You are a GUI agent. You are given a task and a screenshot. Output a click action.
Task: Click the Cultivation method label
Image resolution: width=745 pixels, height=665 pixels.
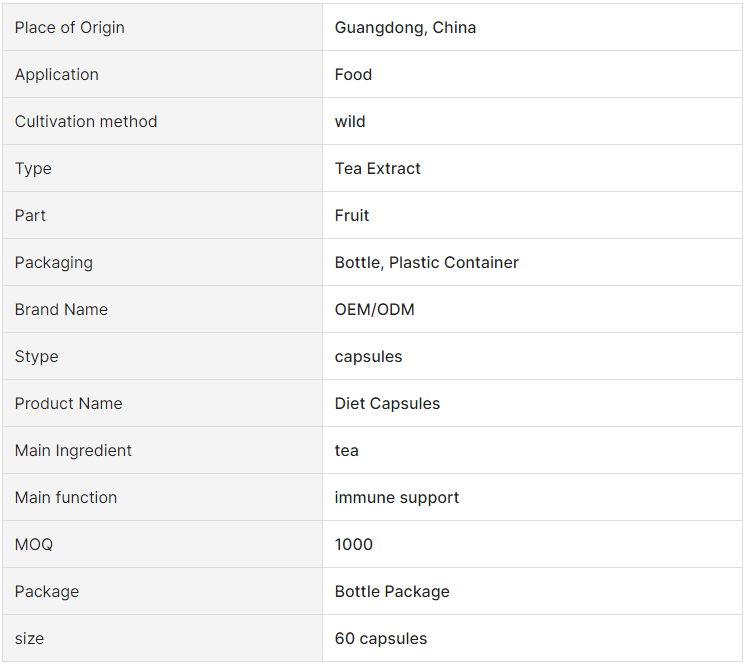pyautogui.click(x=86, y=122)
